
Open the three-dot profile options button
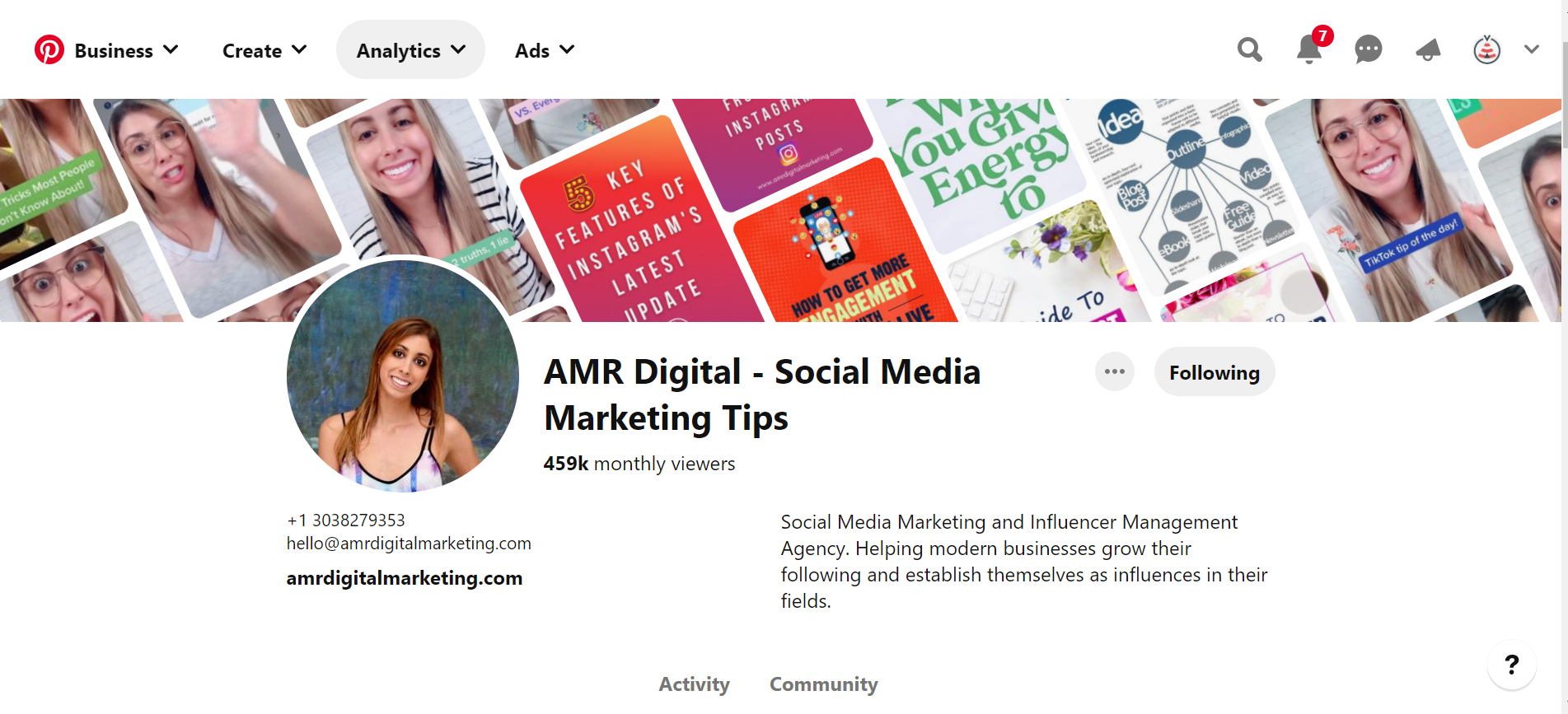click(1114, 372)
